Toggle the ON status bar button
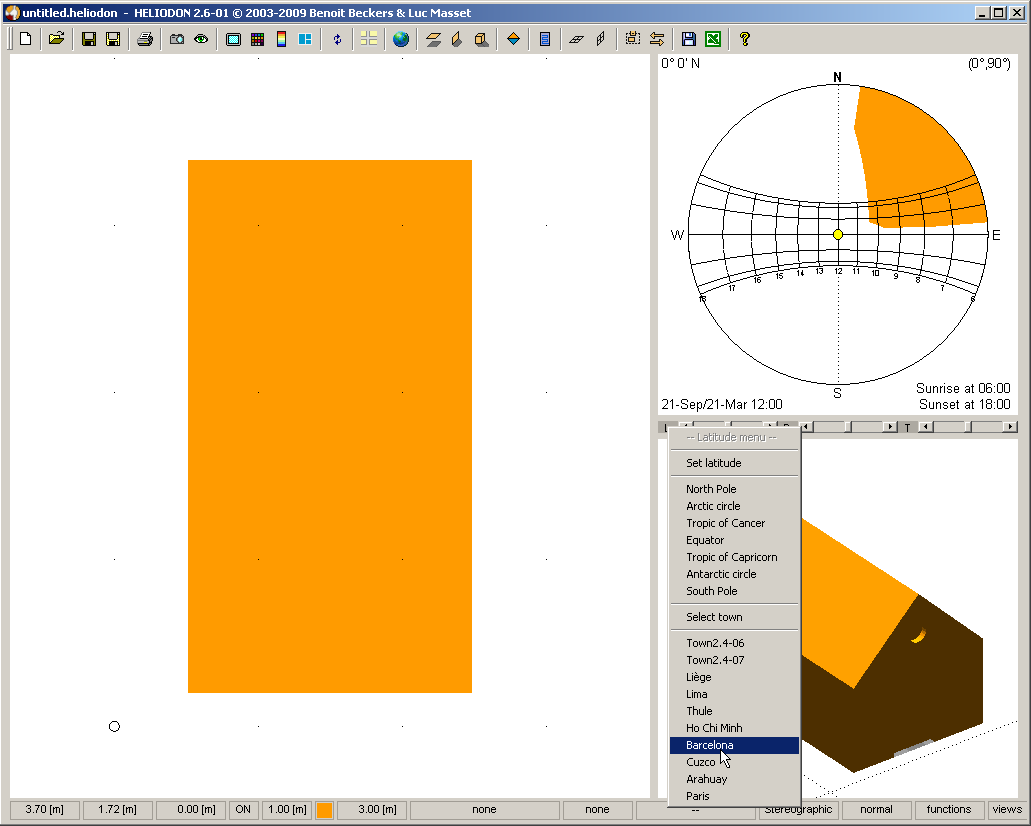1031x826 pixels. [243, 810]
